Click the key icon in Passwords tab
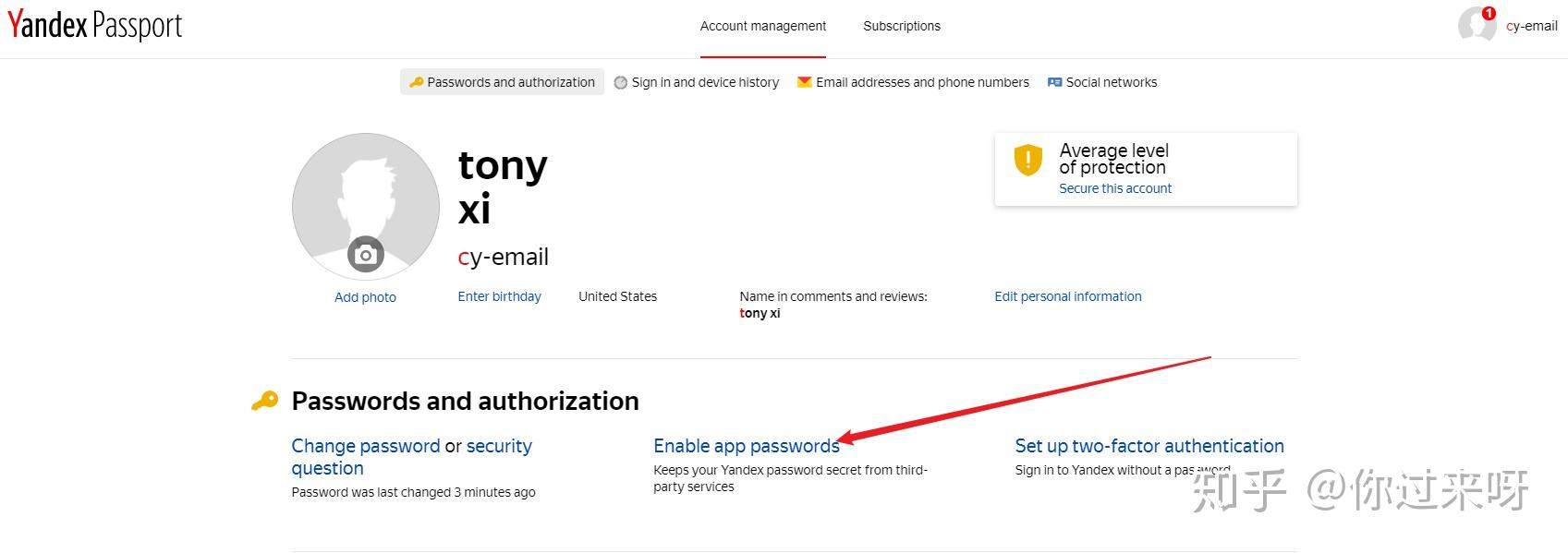This screenshot has height=553, width=1568. coord(416,82)
